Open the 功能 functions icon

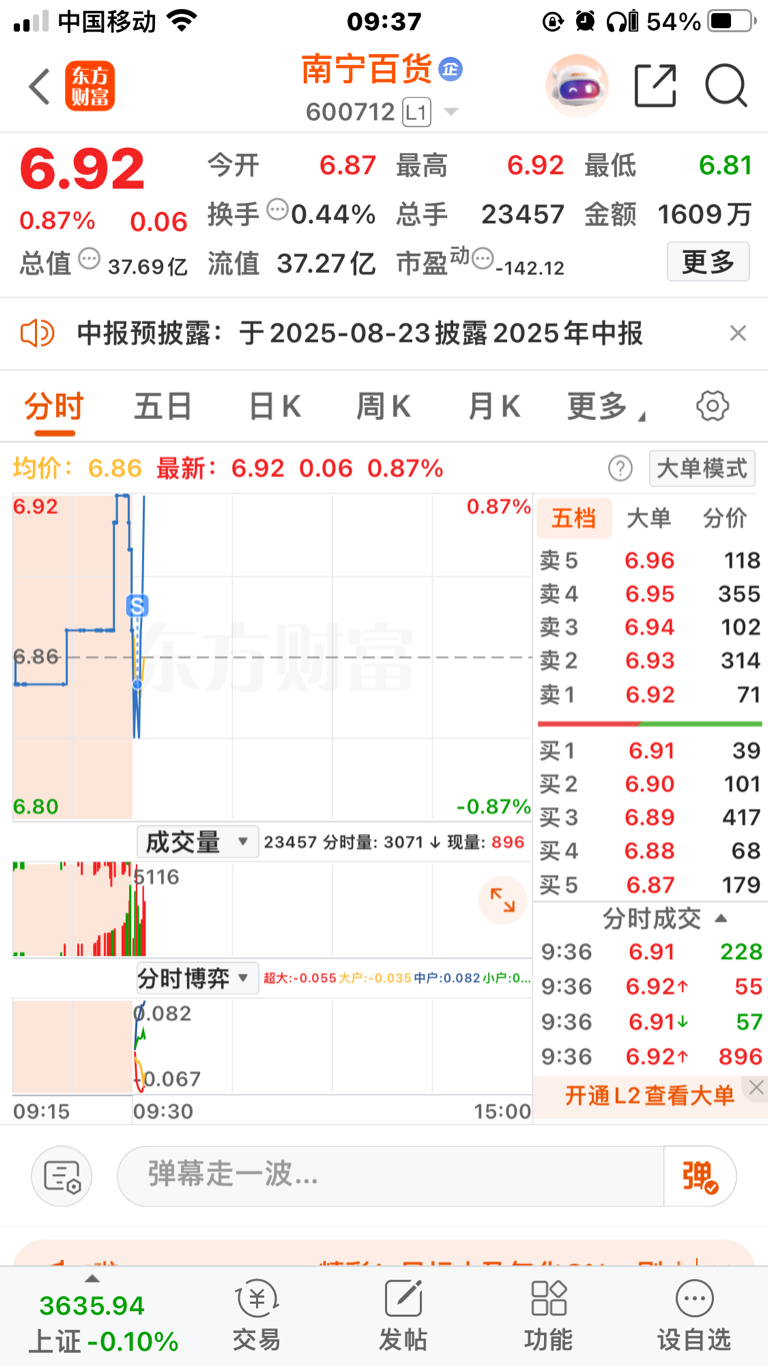[x=548, y=1315]
